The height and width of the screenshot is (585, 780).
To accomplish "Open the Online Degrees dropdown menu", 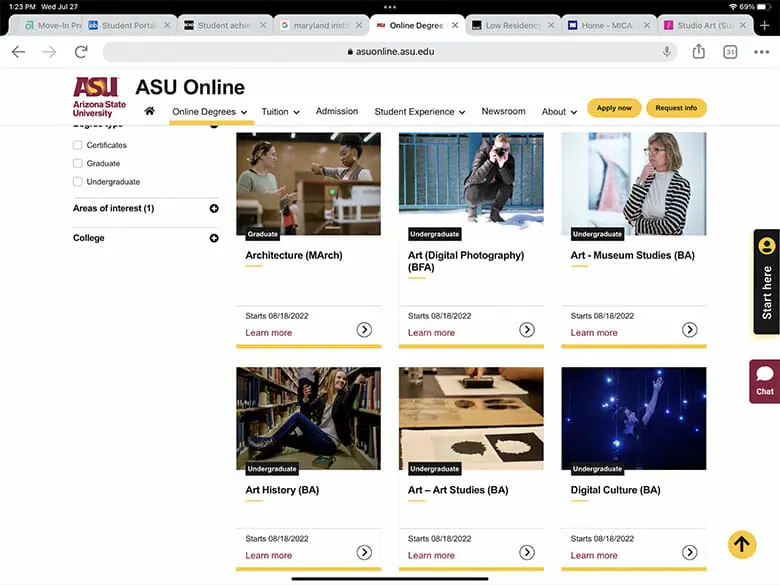I will coord(209,112).
